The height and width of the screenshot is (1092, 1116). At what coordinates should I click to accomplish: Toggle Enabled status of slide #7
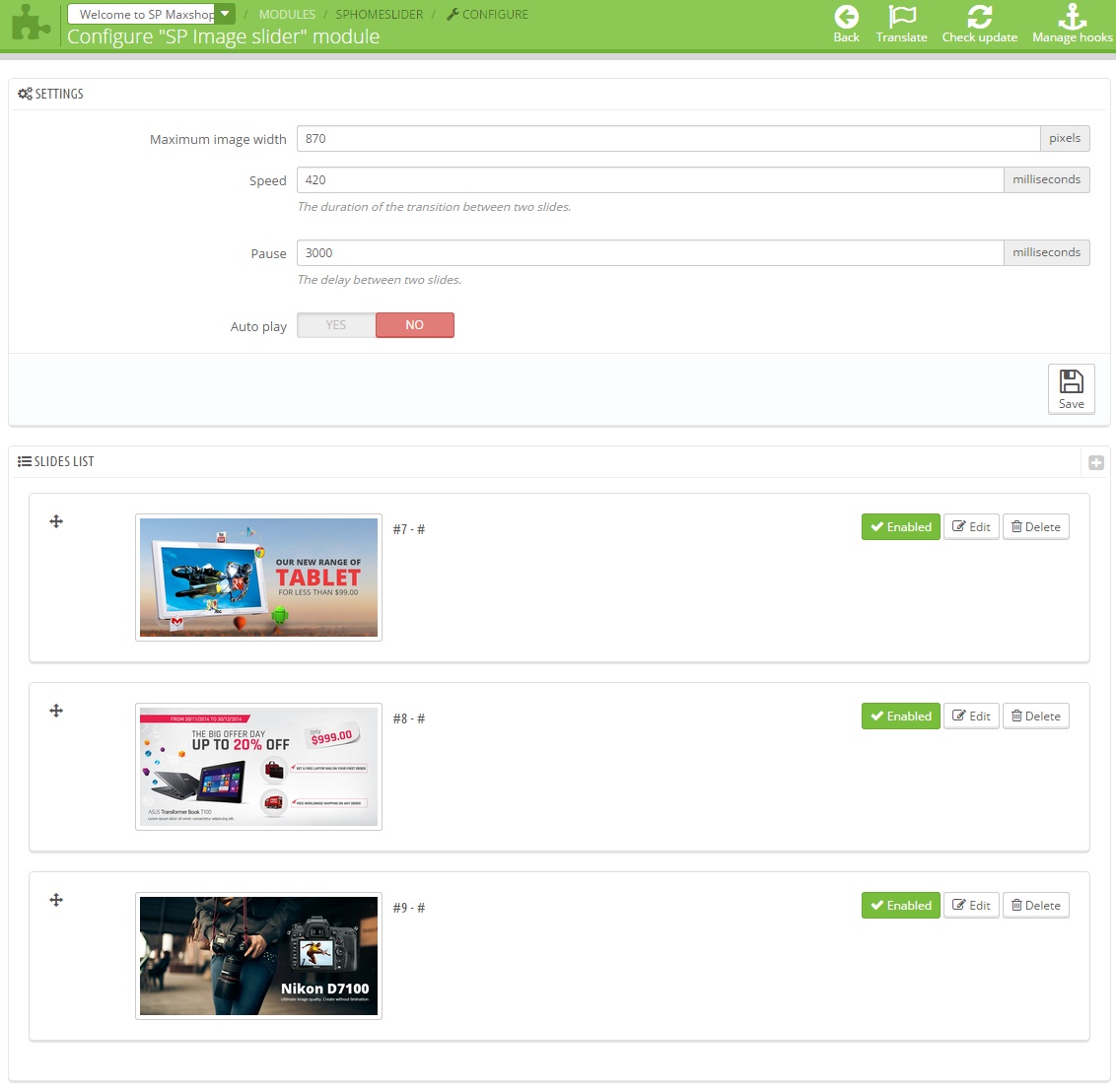(900, 527)
